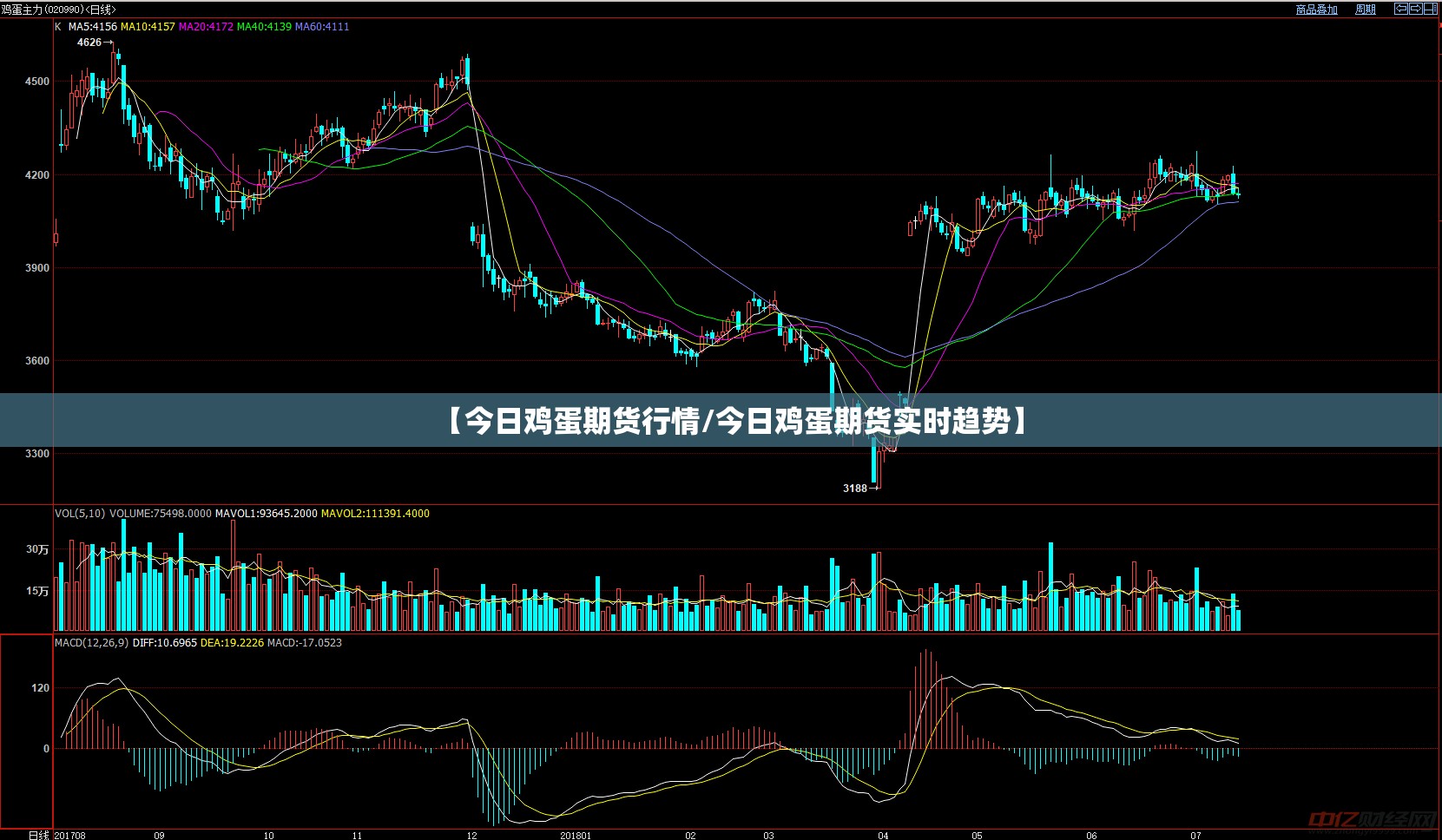Click the 4500 price axis label
This screenshot has width=1442, height=840.
tap(37, 82)
